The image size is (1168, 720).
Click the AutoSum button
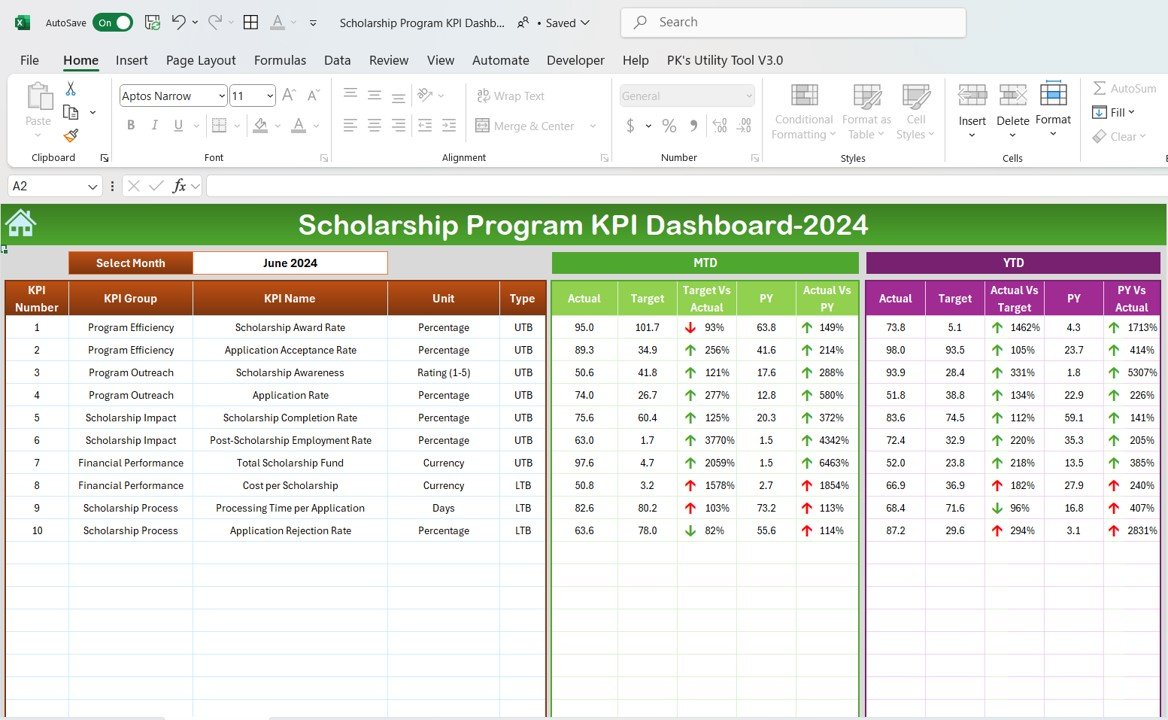(1125, 89)
